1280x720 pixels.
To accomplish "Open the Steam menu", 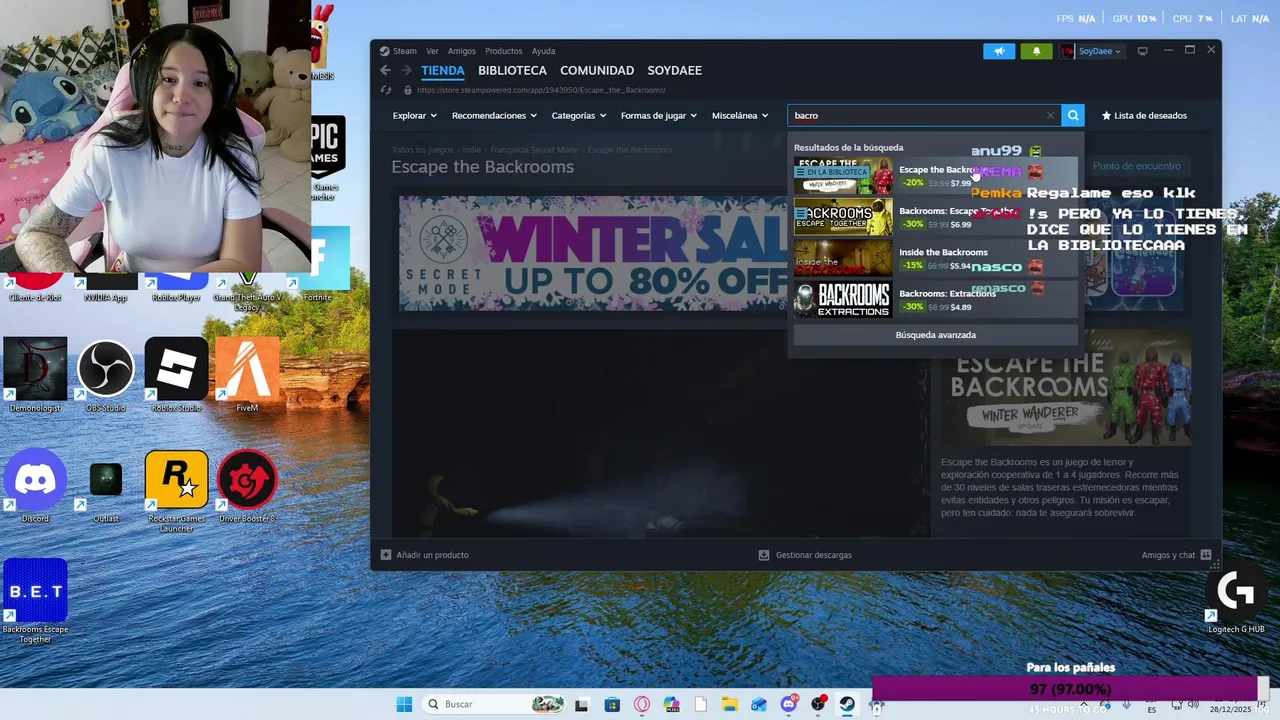I will click(405, 51).
